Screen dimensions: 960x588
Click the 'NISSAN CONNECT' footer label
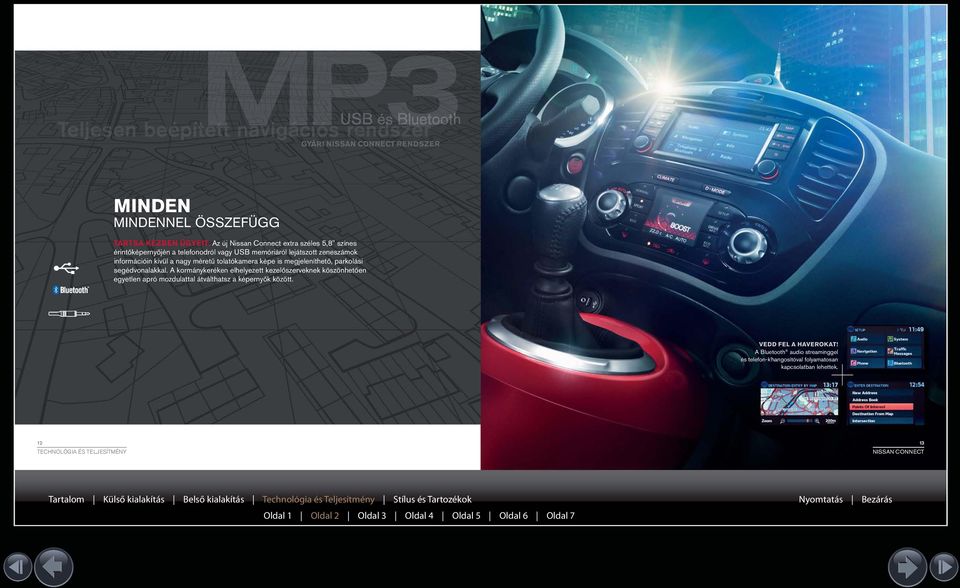pos(898,451)
